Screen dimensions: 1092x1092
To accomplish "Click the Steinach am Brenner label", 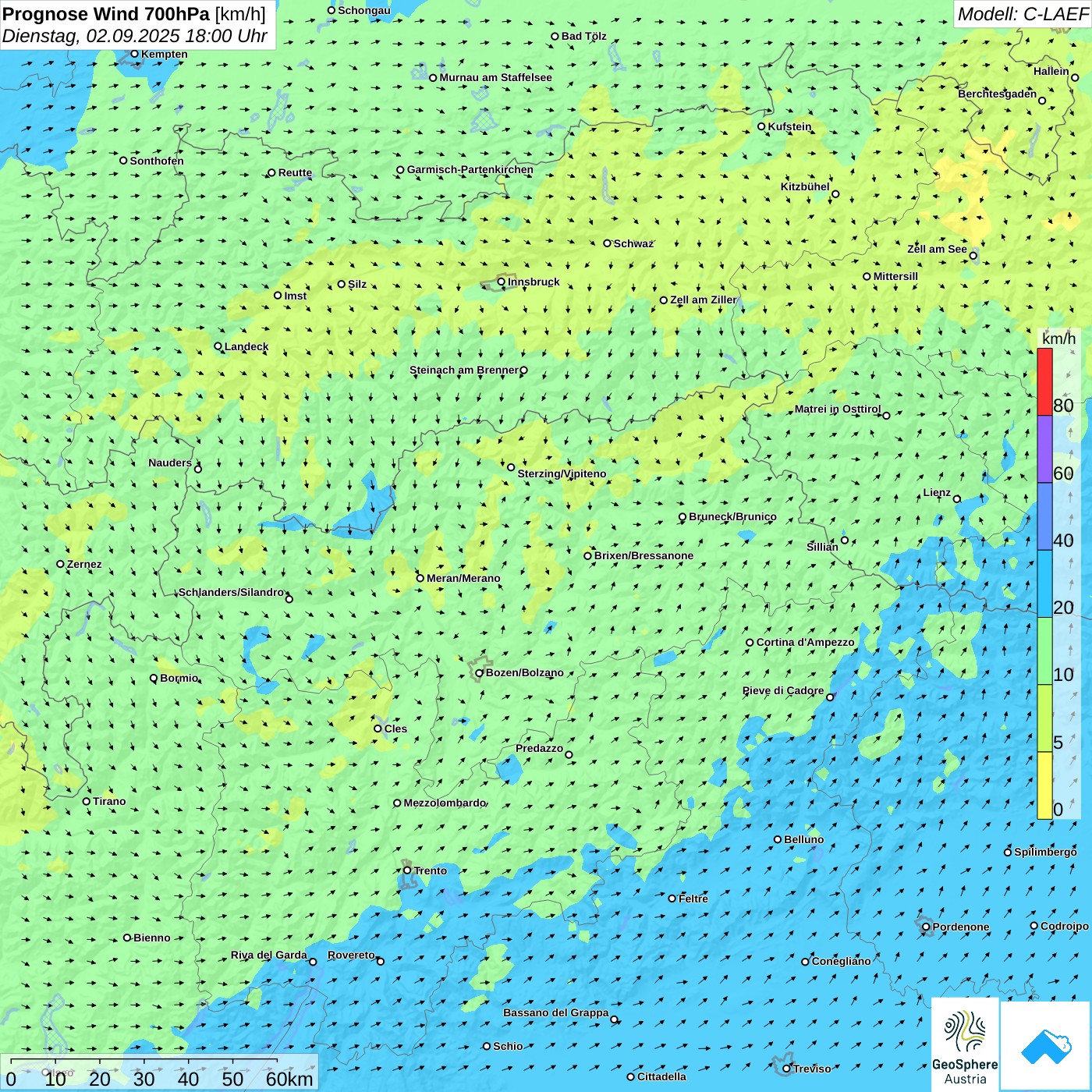I will point(463,370).
